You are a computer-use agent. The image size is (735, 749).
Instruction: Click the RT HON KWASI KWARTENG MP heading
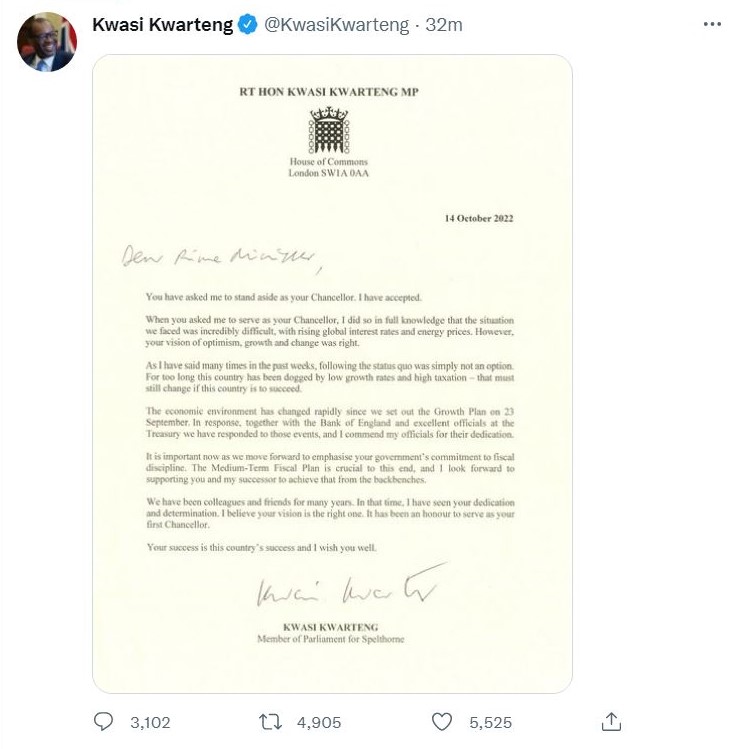328,92
